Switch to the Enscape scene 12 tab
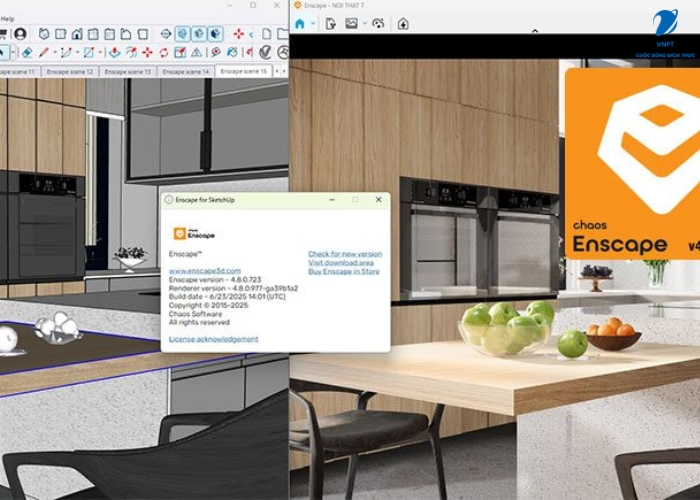 (70, 71)
